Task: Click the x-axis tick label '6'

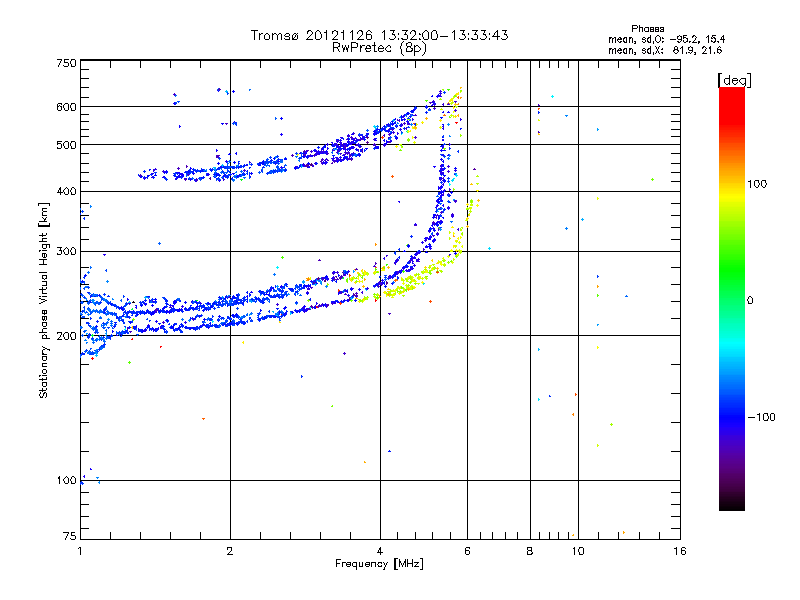Action: coord(467,551)
